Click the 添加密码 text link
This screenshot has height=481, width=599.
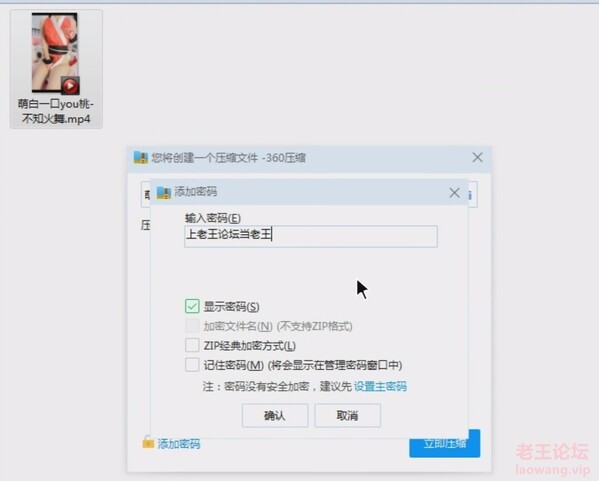(179, 444)
